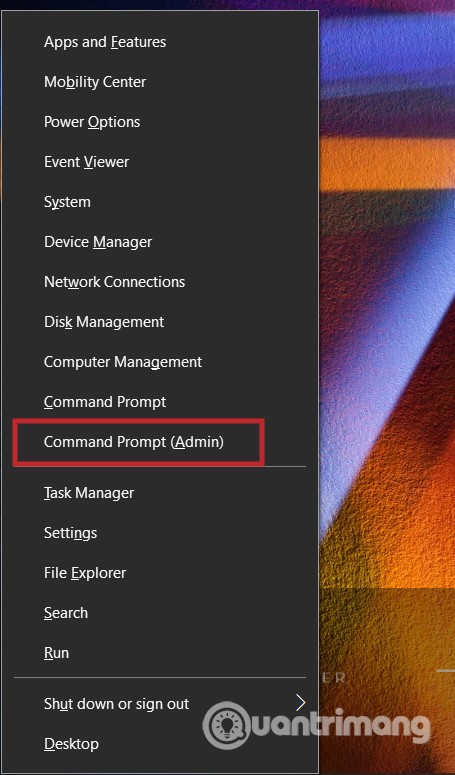Select Network Connections

pyautogui.click(x=160, y=282)
